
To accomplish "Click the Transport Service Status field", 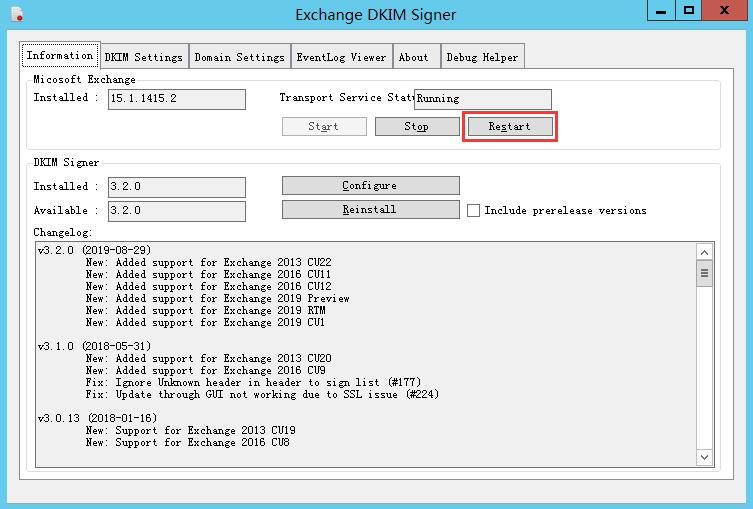I will 482,99.
